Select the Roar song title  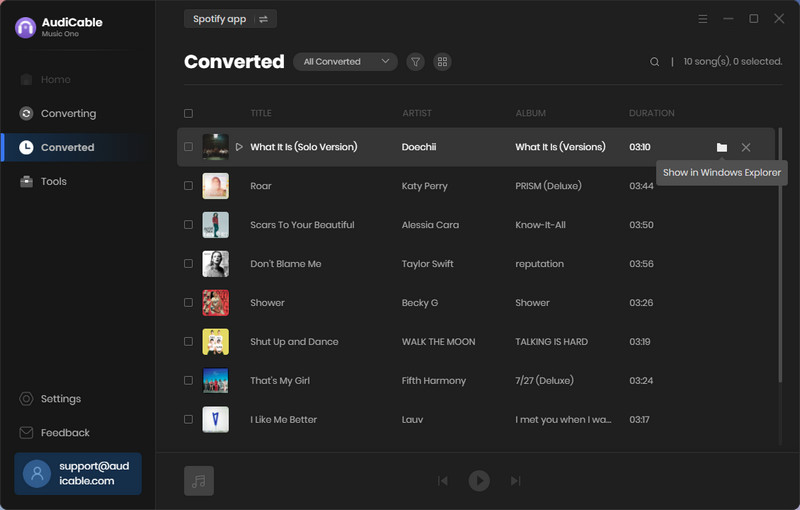pos(261,186)
